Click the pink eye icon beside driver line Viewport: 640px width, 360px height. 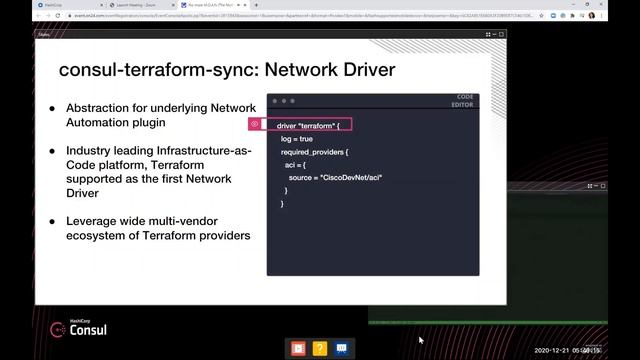click(x=254, y=124)
